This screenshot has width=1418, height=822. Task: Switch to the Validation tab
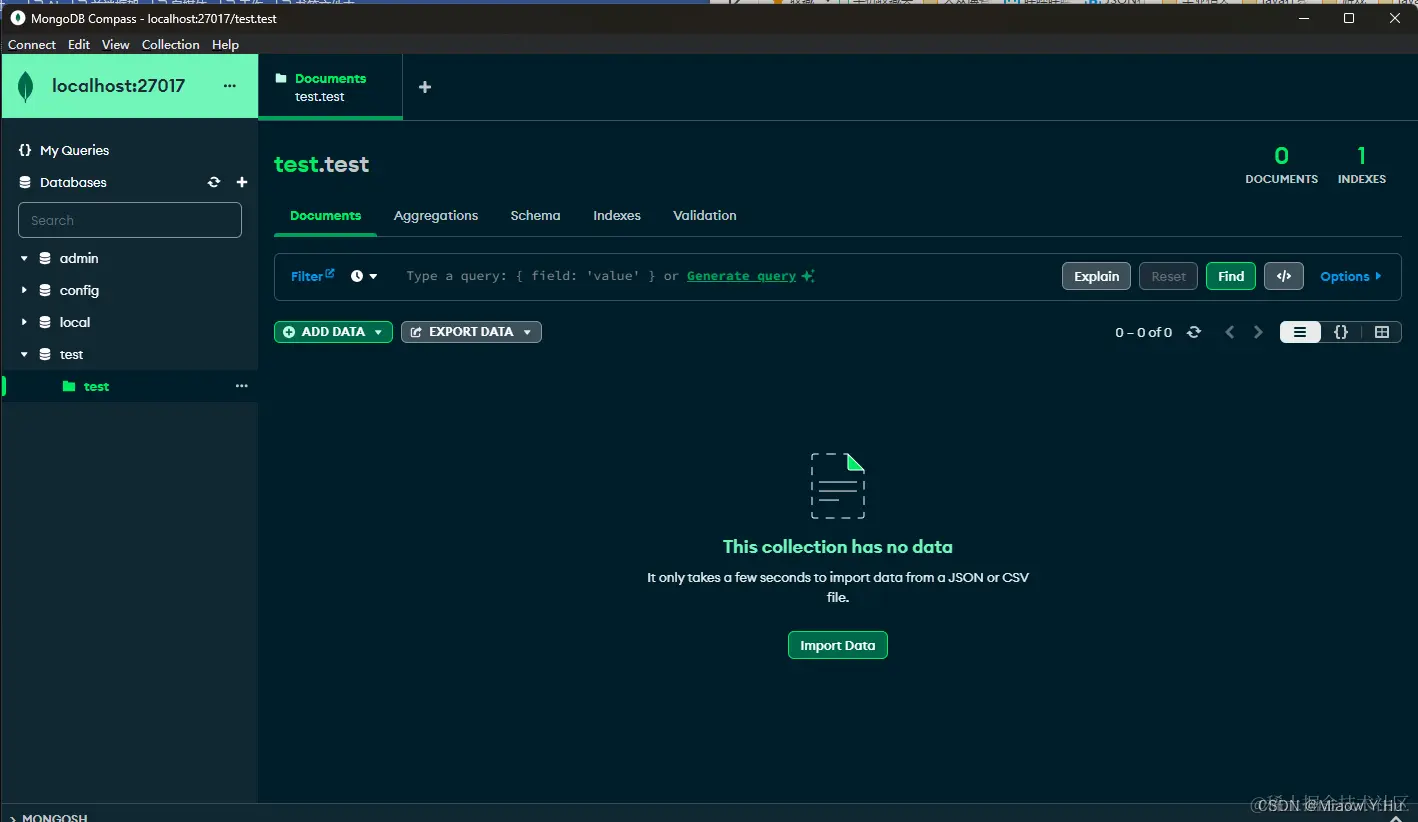click(x=705, y=215)
